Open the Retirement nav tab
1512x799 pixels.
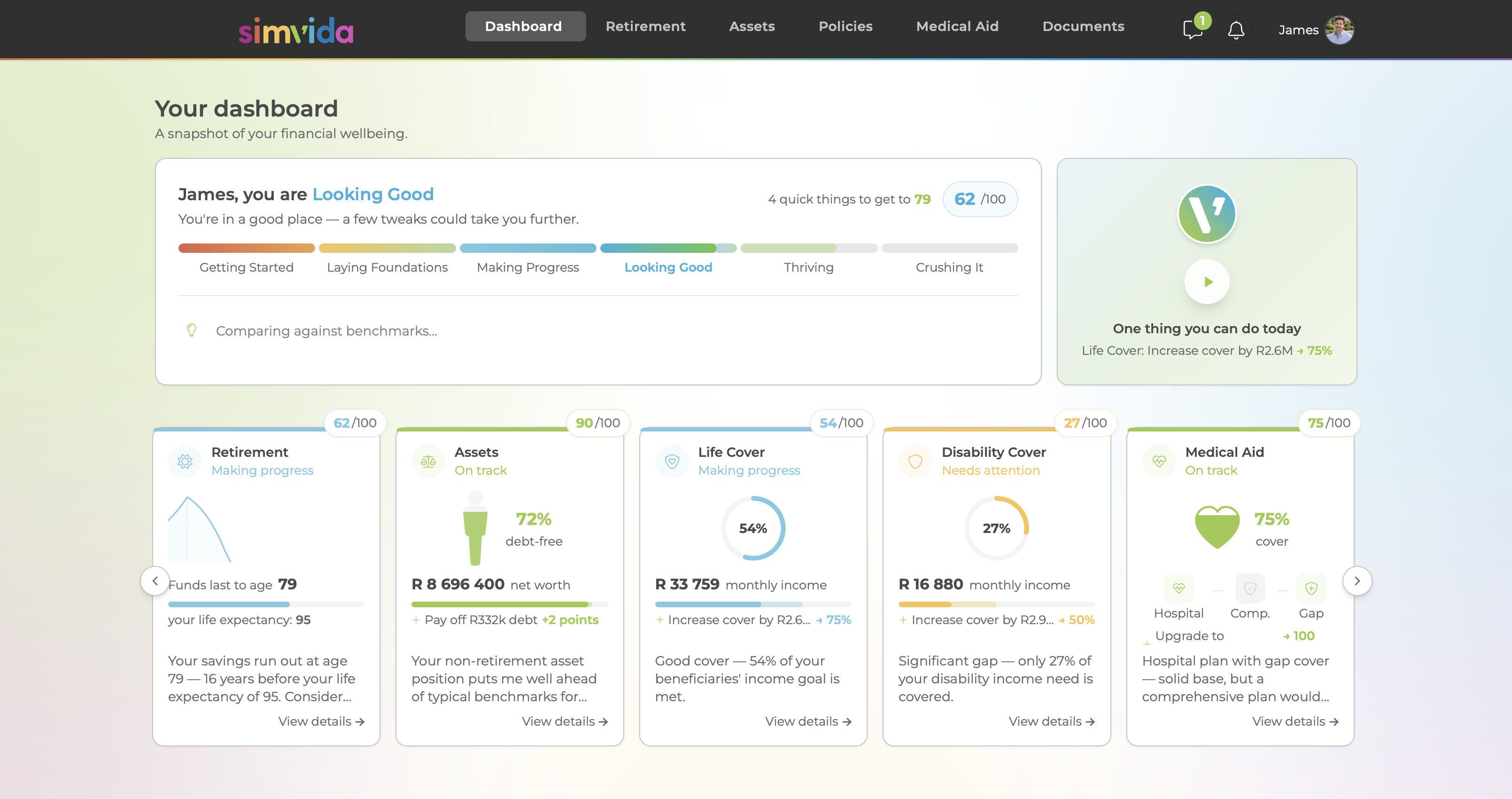coord(646,26)
